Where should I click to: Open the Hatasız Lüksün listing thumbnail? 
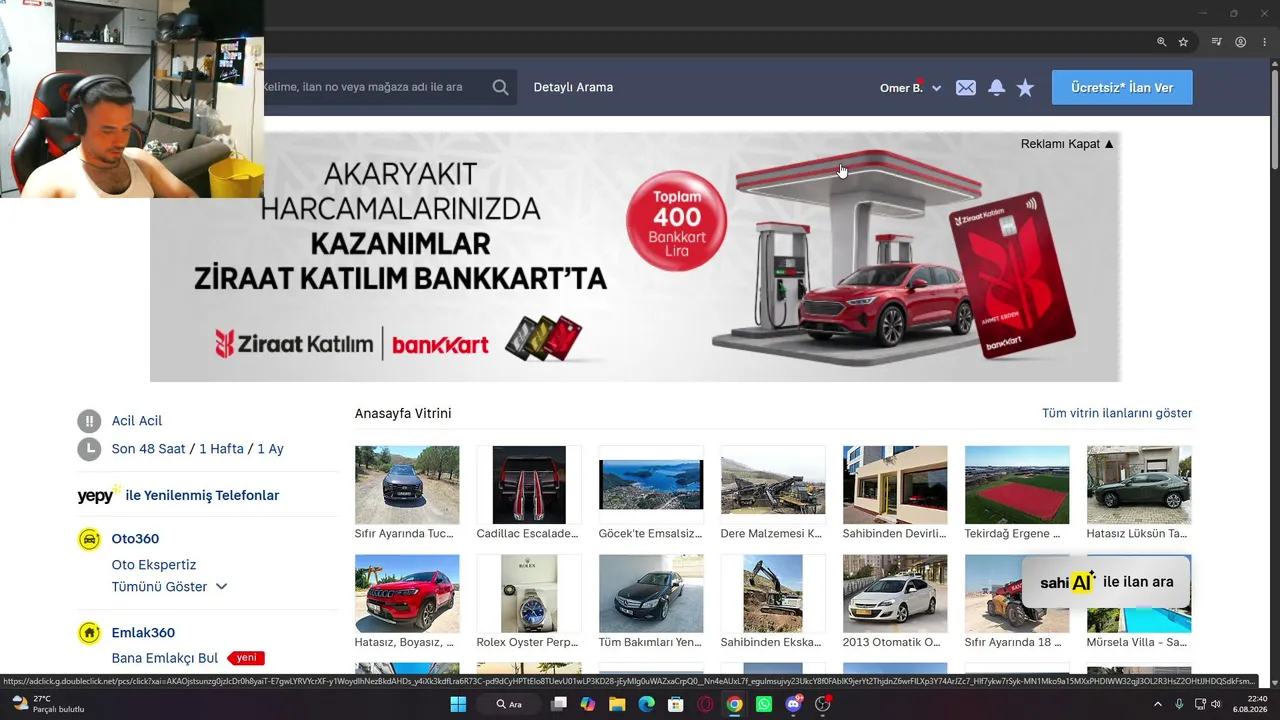click(1139, 485)
